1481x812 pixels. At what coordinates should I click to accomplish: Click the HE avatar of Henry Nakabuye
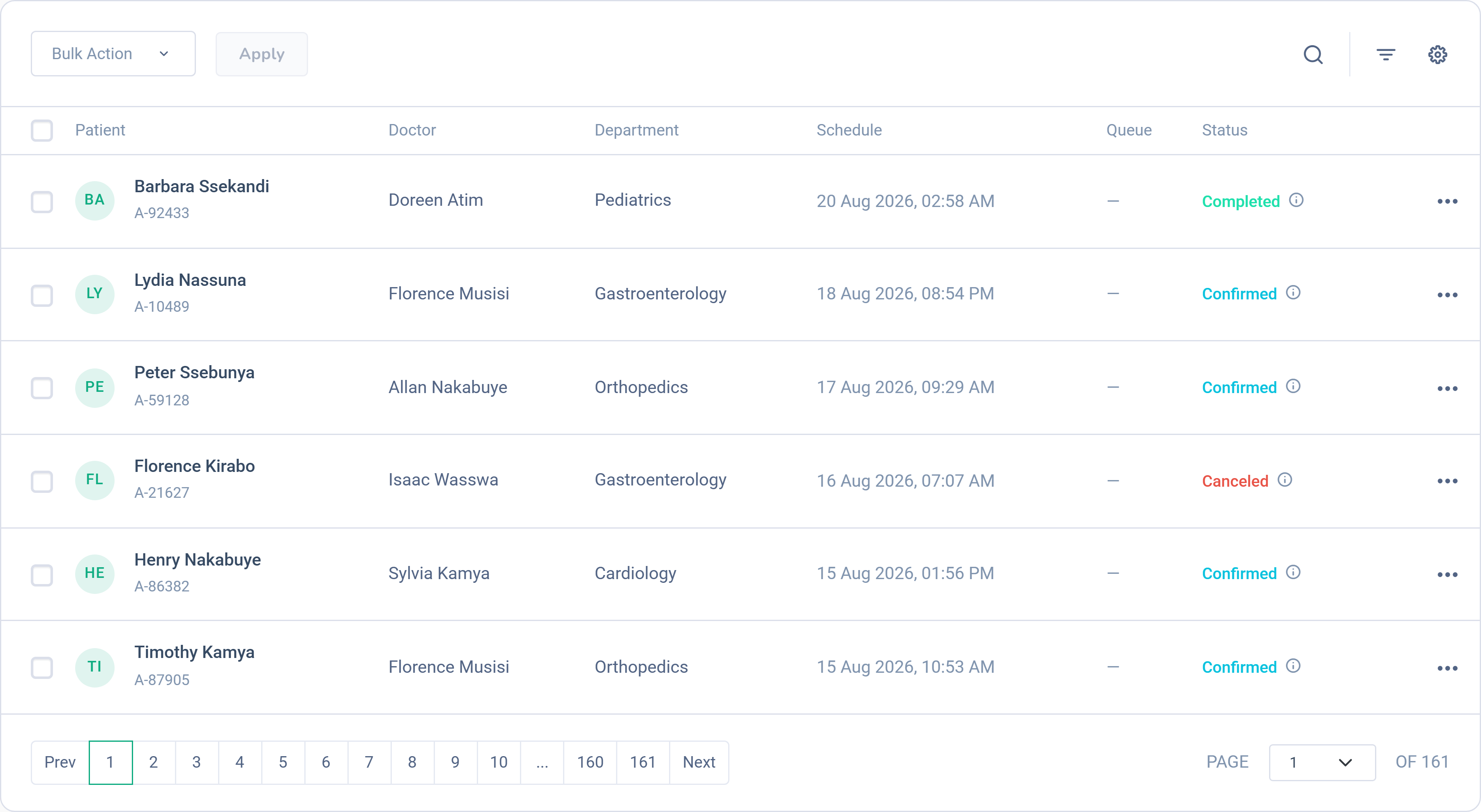[x=95, y=574]
